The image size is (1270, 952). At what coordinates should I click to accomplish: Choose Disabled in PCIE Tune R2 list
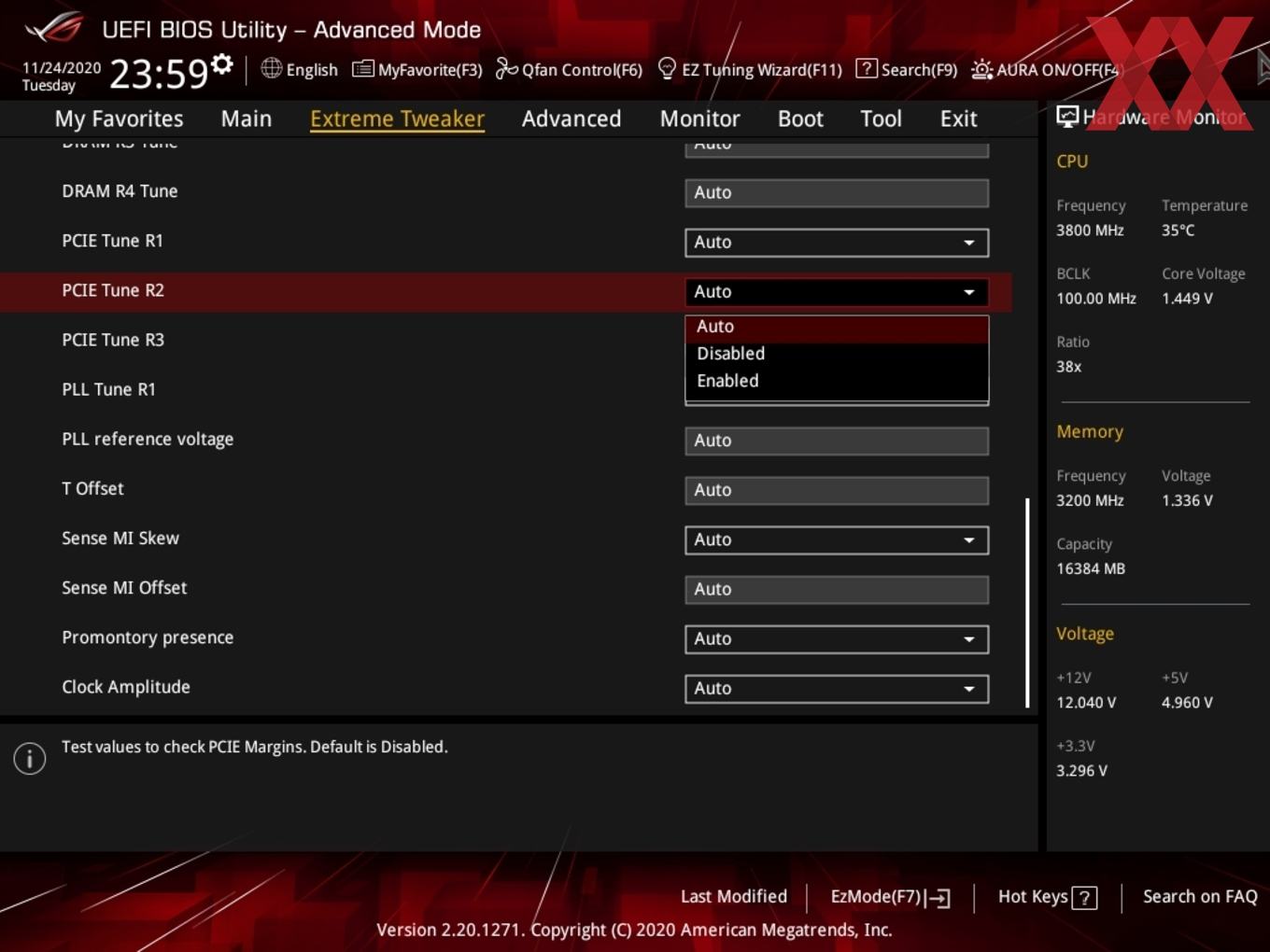point(837,354)
